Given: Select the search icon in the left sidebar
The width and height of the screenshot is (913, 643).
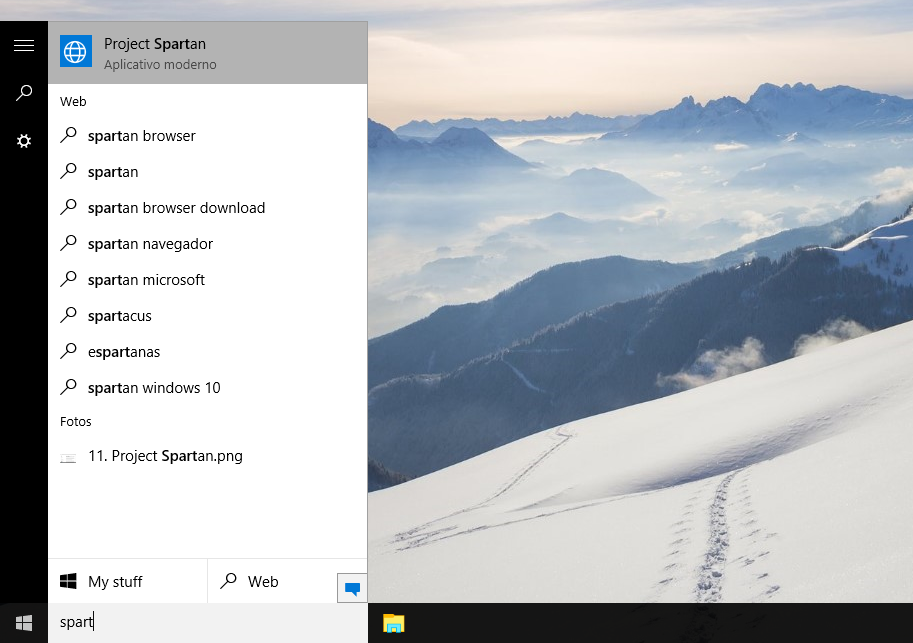Looking at the screenshot, I should click(23, 93).
